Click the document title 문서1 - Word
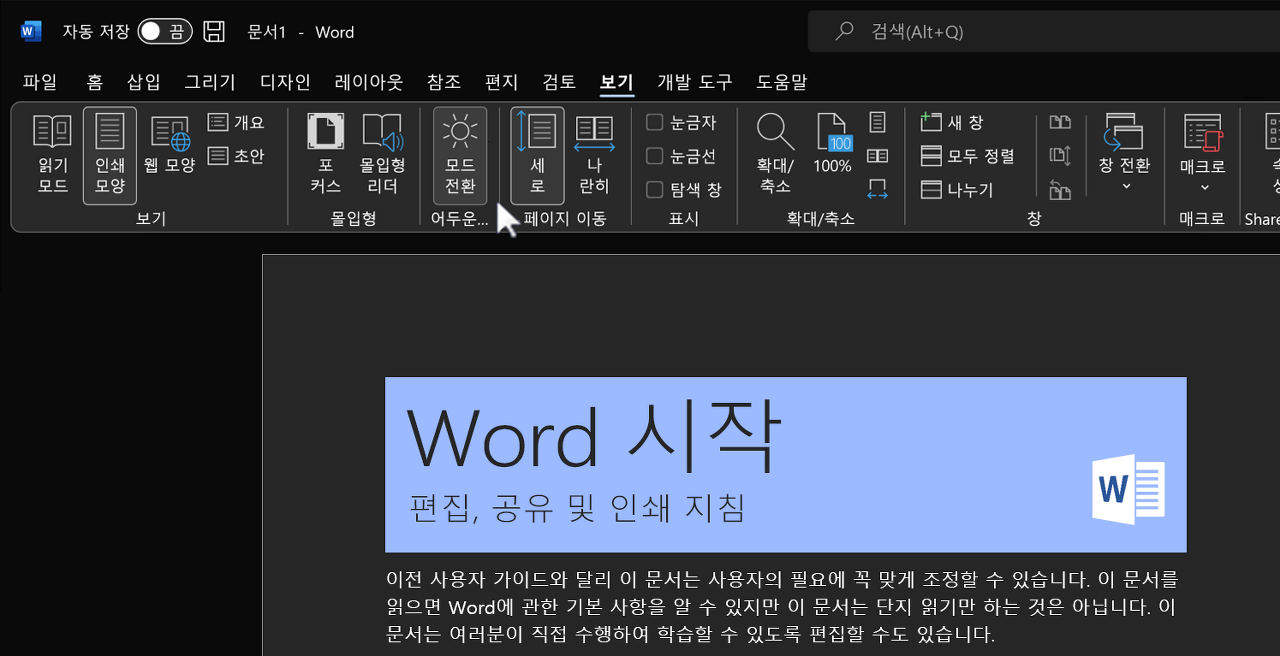The width and height of the screenshot is (1280, 656). click(x=301, y=32)
